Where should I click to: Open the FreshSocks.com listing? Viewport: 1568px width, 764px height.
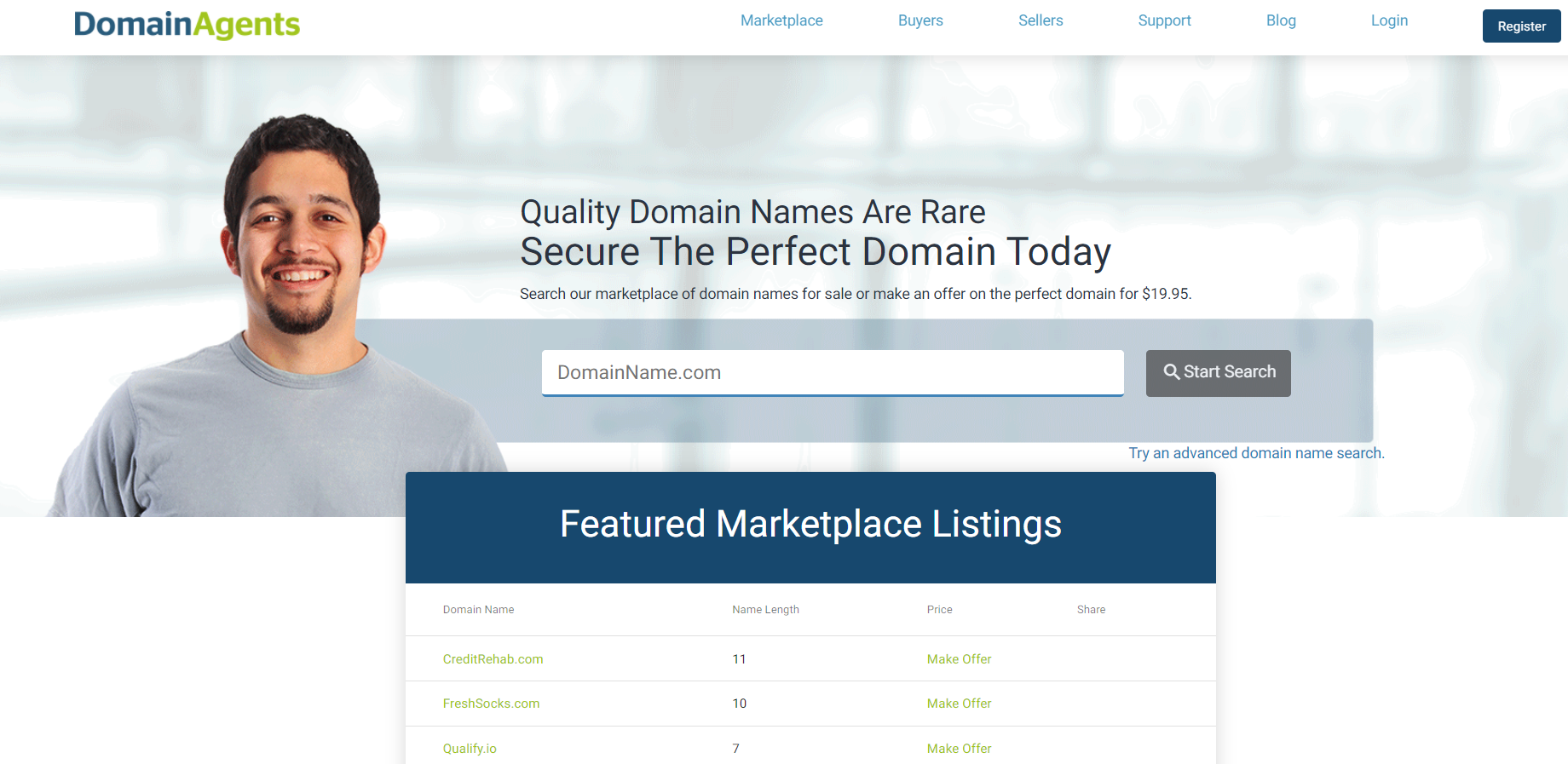pyautogui.click(x=491, y=704)
